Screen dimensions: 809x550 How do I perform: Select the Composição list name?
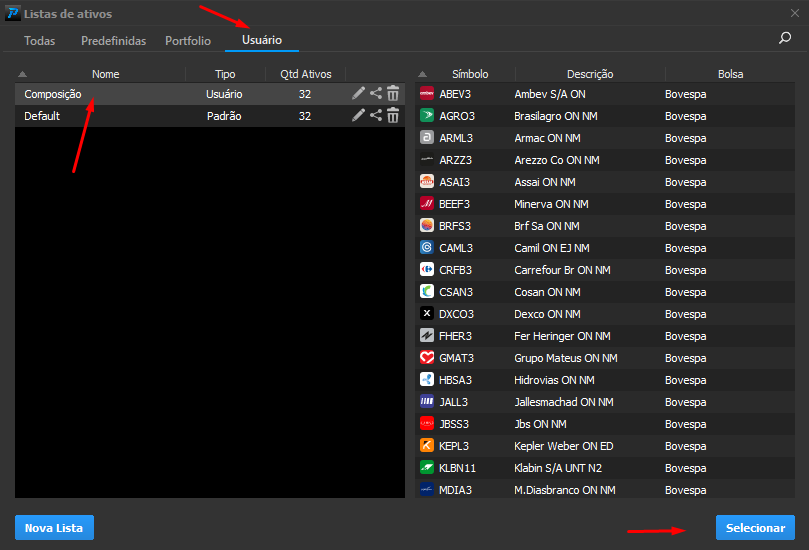(53, 94)
